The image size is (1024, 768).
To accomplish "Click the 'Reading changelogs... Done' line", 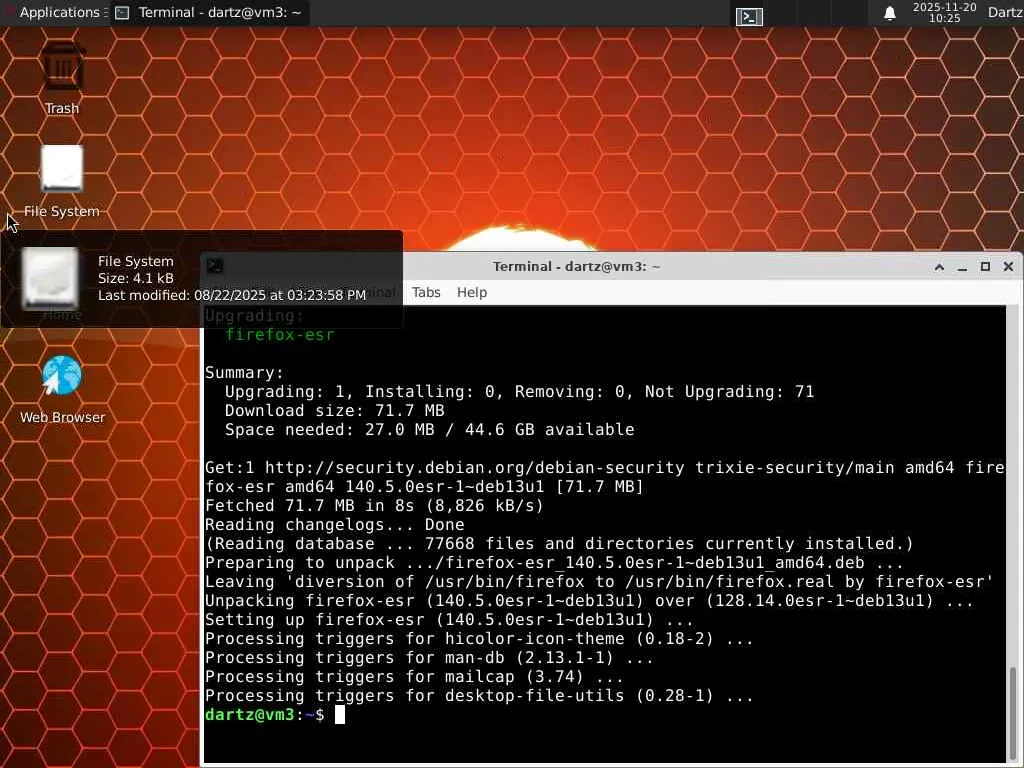I will click(x=334, y=524).
